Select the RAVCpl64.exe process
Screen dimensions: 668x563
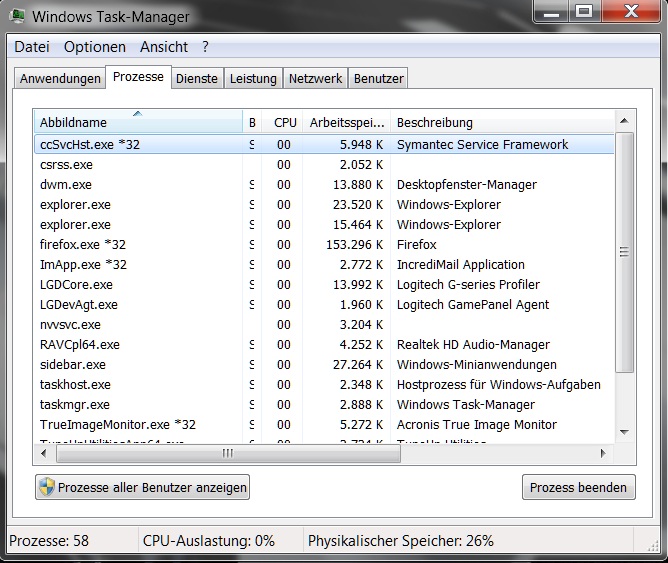324,345
